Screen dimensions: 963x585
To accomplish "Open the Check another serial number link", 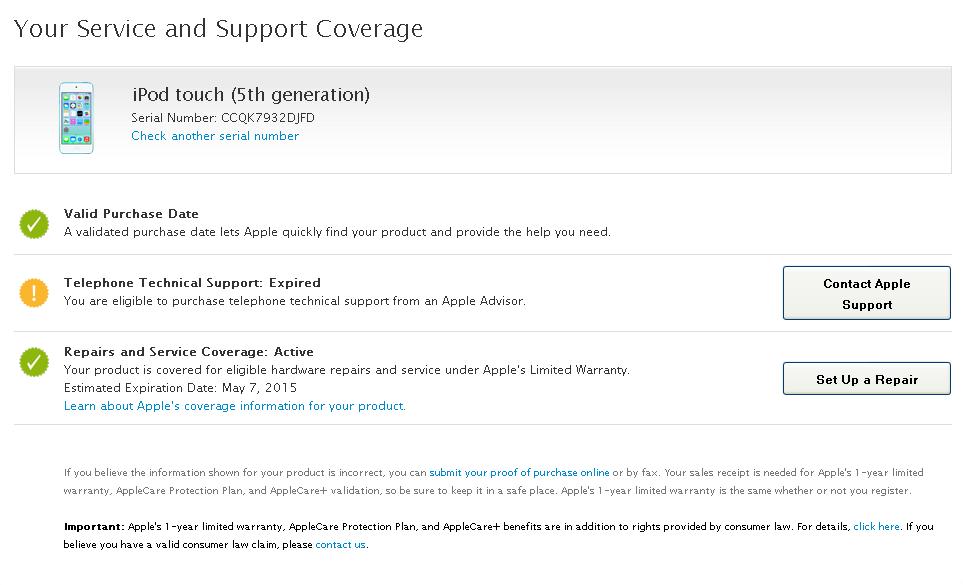I will click(215, 136).
